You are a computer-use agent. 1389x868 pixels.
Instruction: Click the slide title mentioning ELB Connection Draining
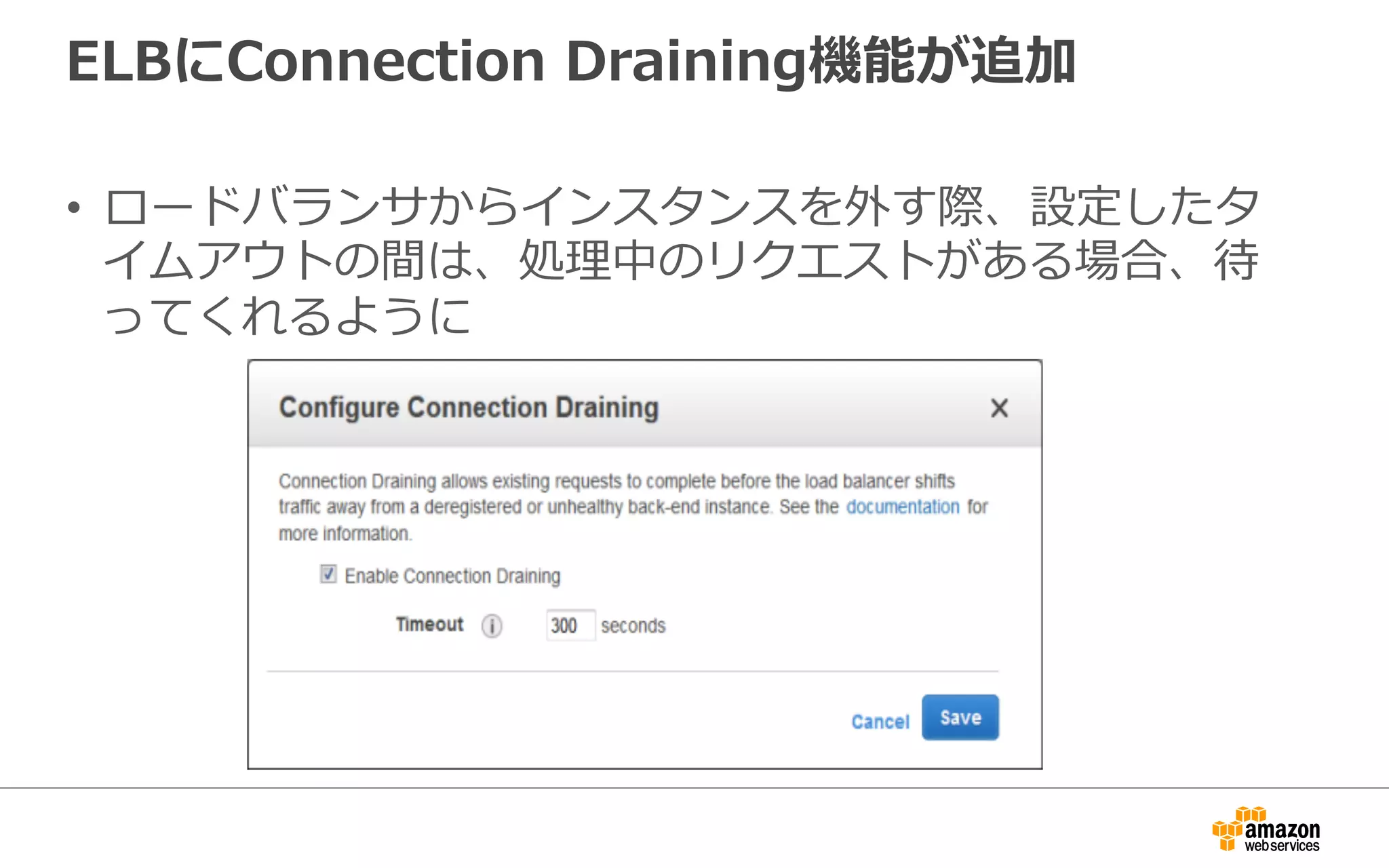coord(571,61)
